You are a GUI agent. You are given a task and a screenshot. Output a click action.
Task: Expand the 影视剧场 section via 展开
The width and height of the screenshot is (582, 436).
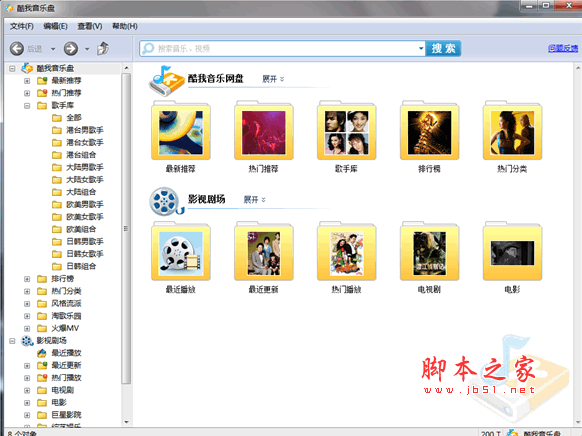pyautogui.click(x=255, y=200)
